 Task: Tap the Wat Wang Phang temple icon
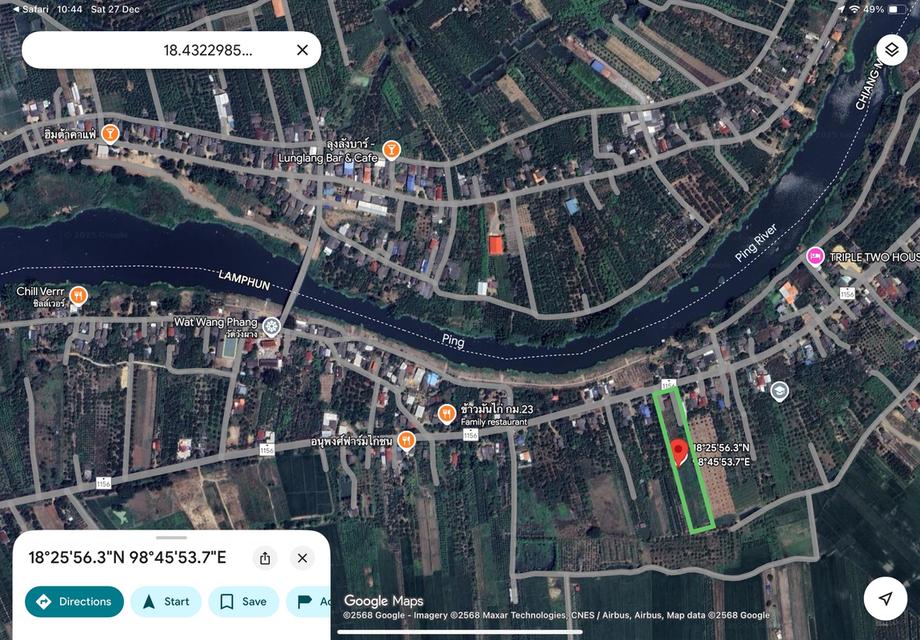click(x=271, y=324)
